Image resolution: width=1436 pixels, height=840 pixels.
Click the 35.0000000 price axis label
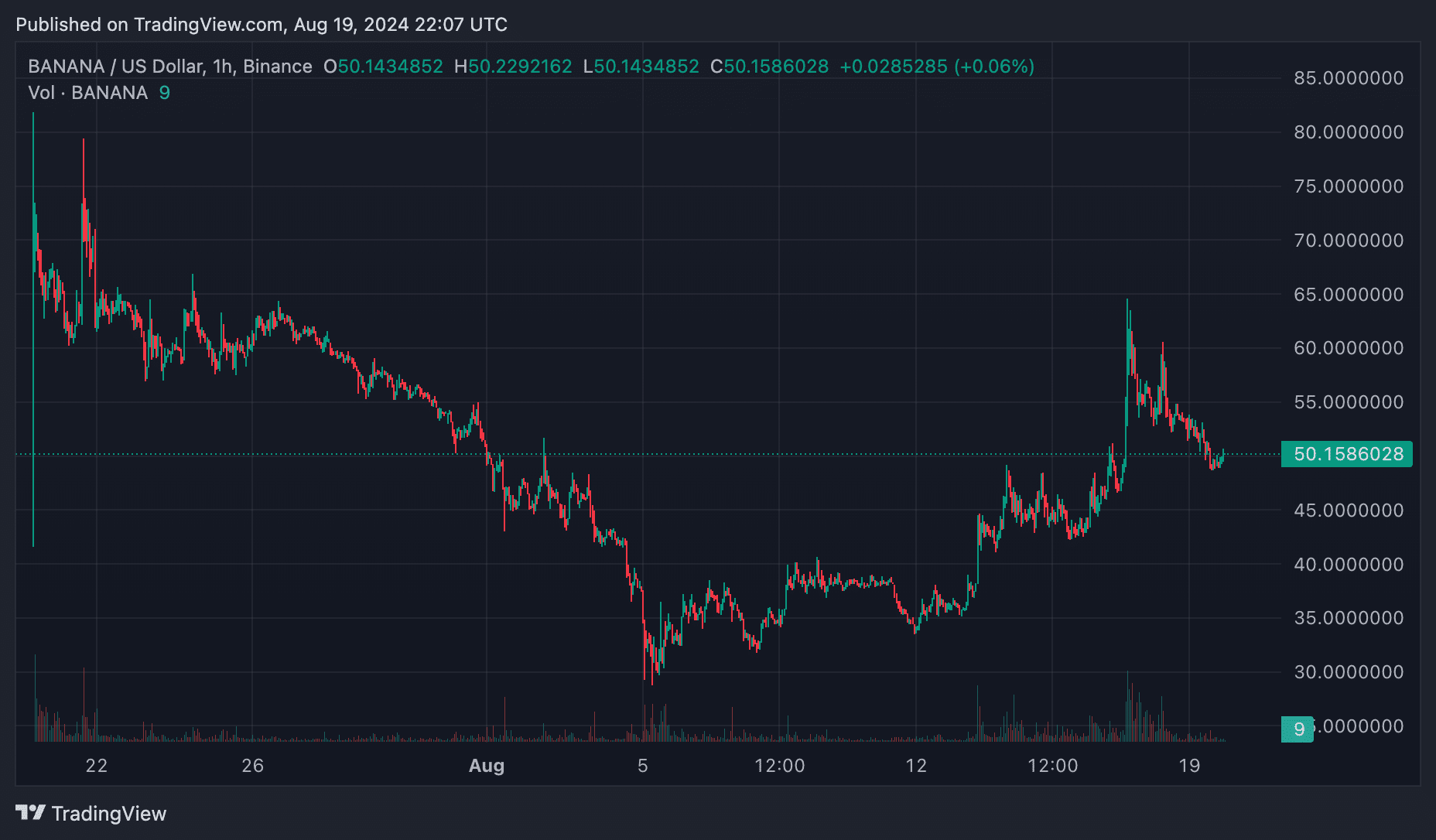1349,618
